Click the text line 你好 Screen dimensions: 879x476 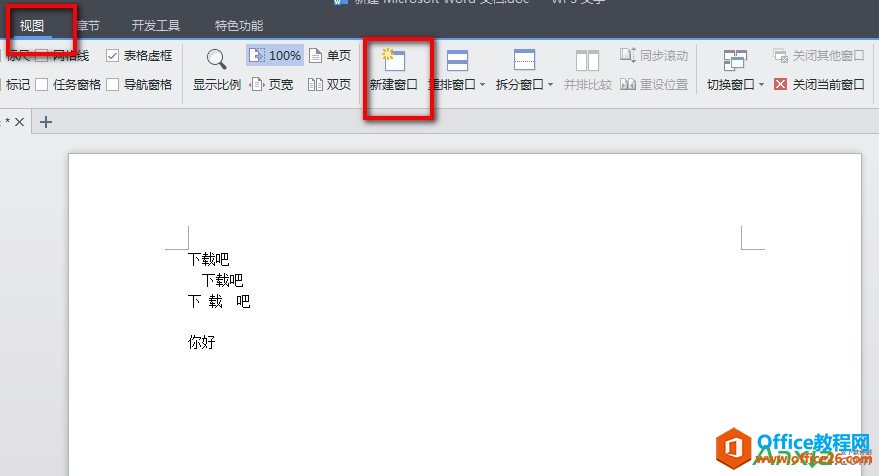(x=202, y=342)
